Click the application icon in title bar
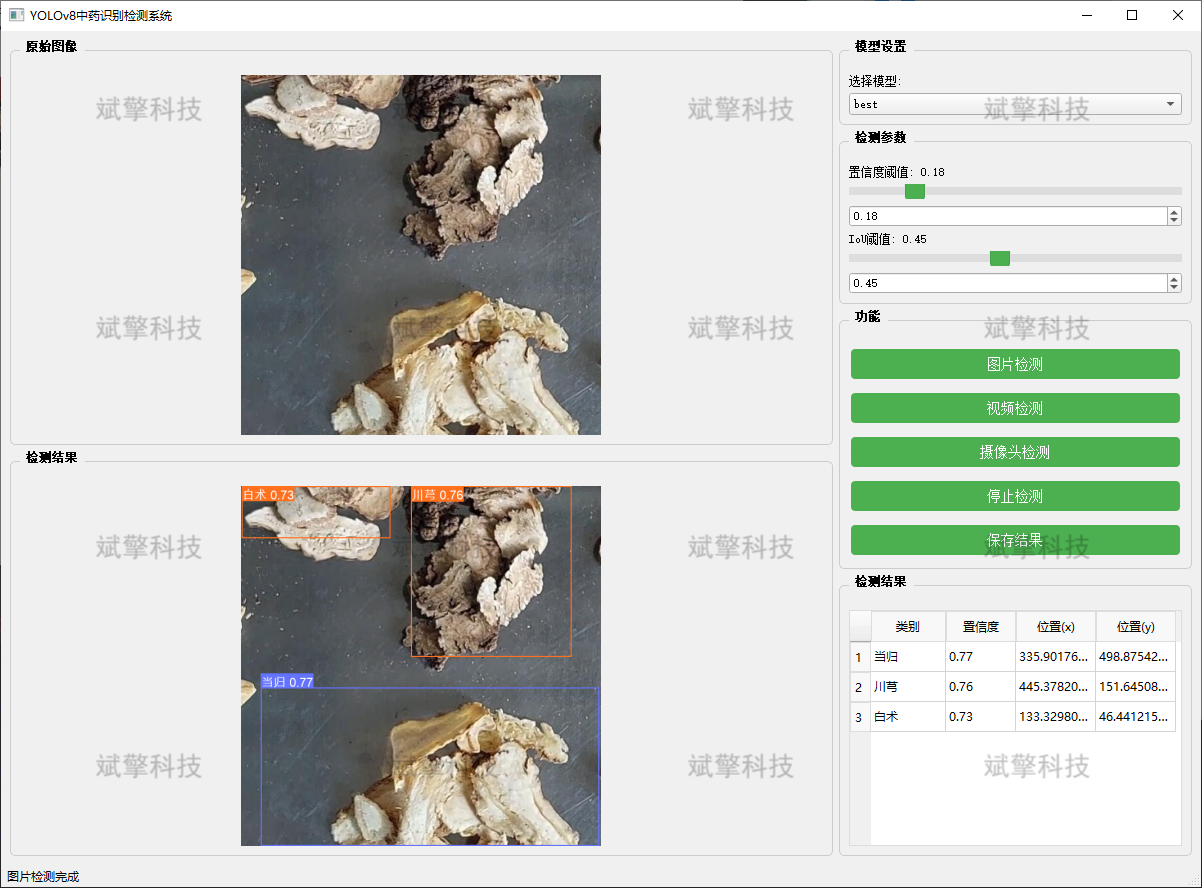The height and width of the screenshot is (888, 1202). (x=16, y=15)
